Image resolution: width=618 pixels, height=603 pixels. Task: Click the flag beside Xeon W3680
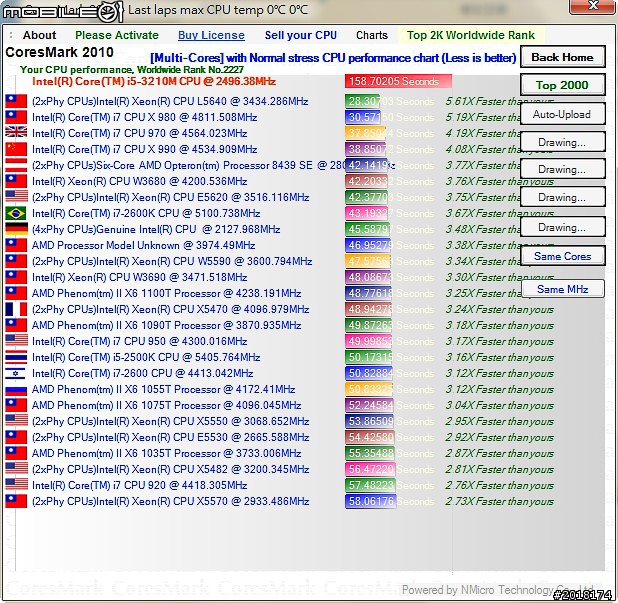(16, 181)
